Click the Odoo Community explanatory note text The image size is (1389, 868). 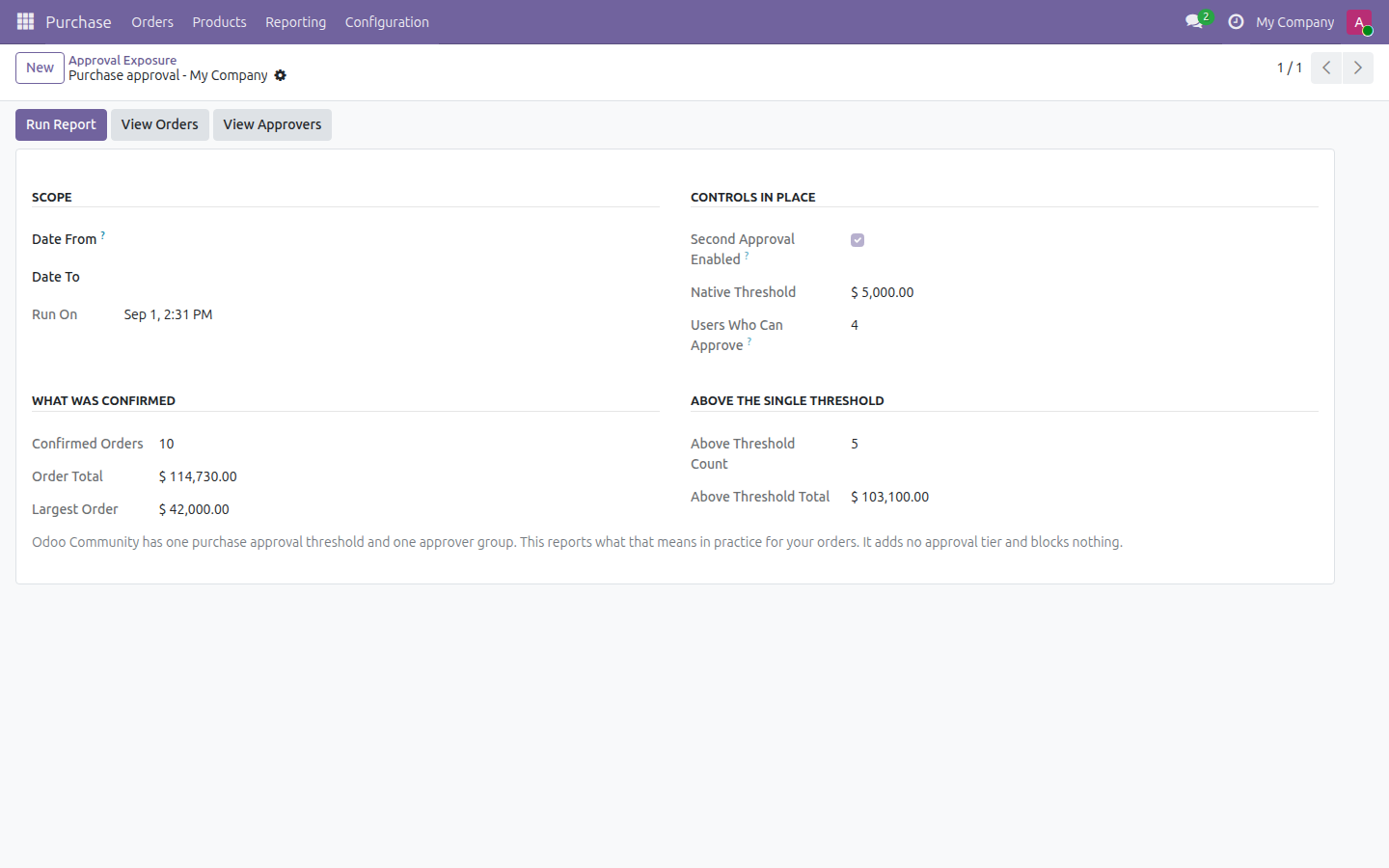coord(577,542)
